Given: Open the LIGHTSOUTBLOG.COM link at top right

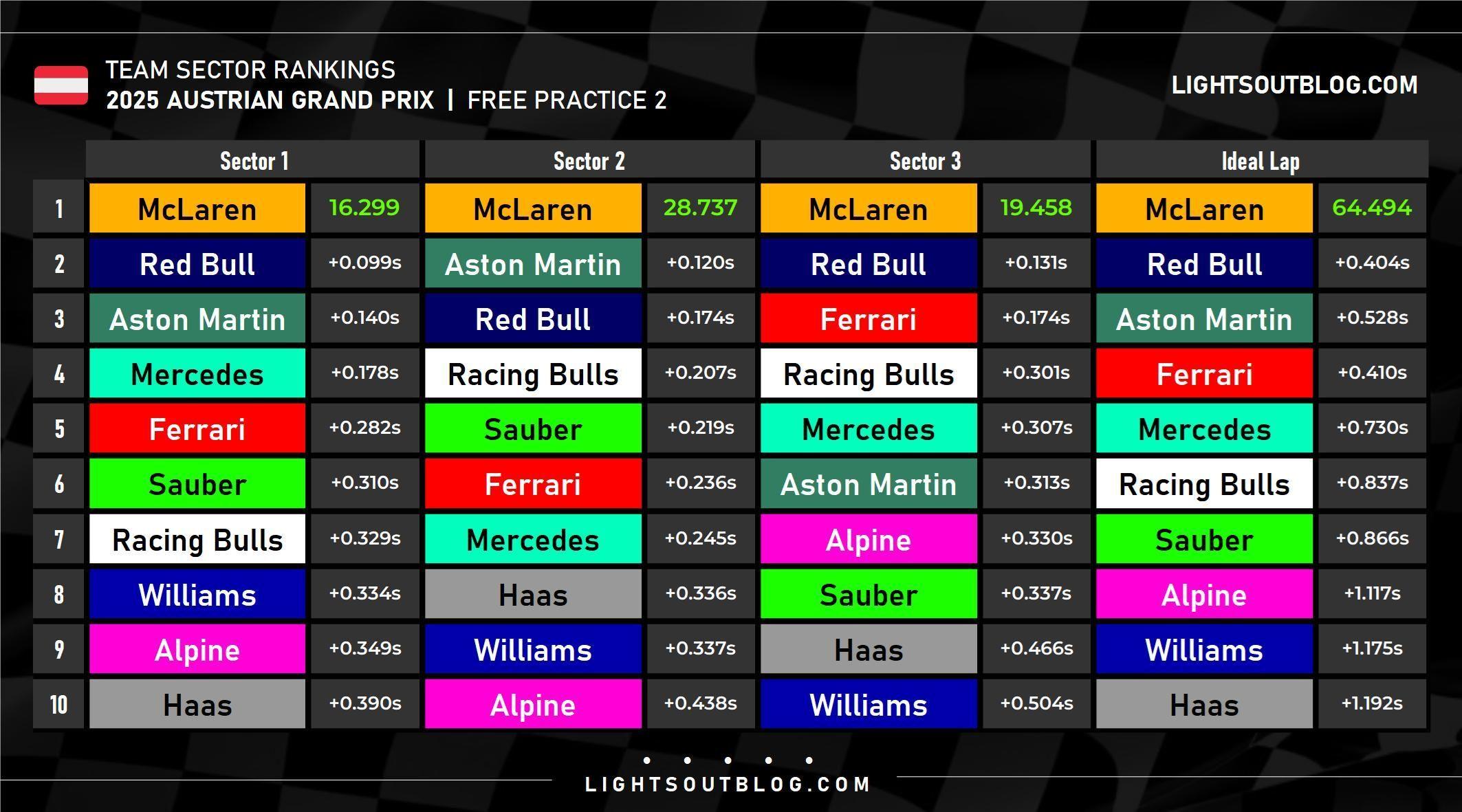Looking at the screenshot, I should pos(1294,85).
